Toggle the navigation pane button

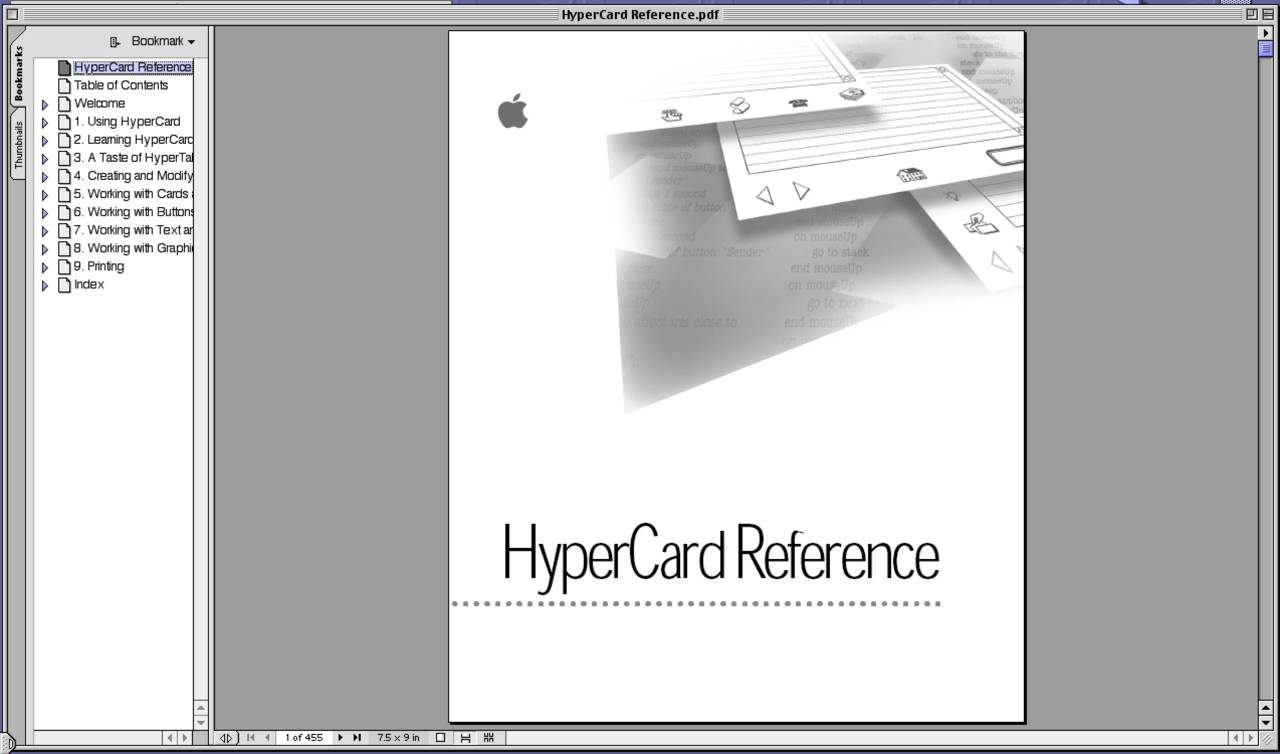(x=226, y=738)
